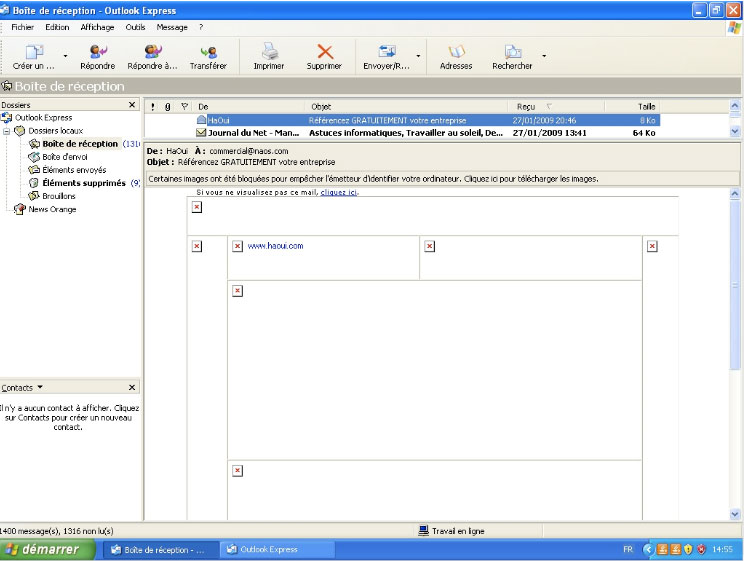The image size is (750, 561).
Task: Delete message with Supprimer icon
Action: click(324, 51)
